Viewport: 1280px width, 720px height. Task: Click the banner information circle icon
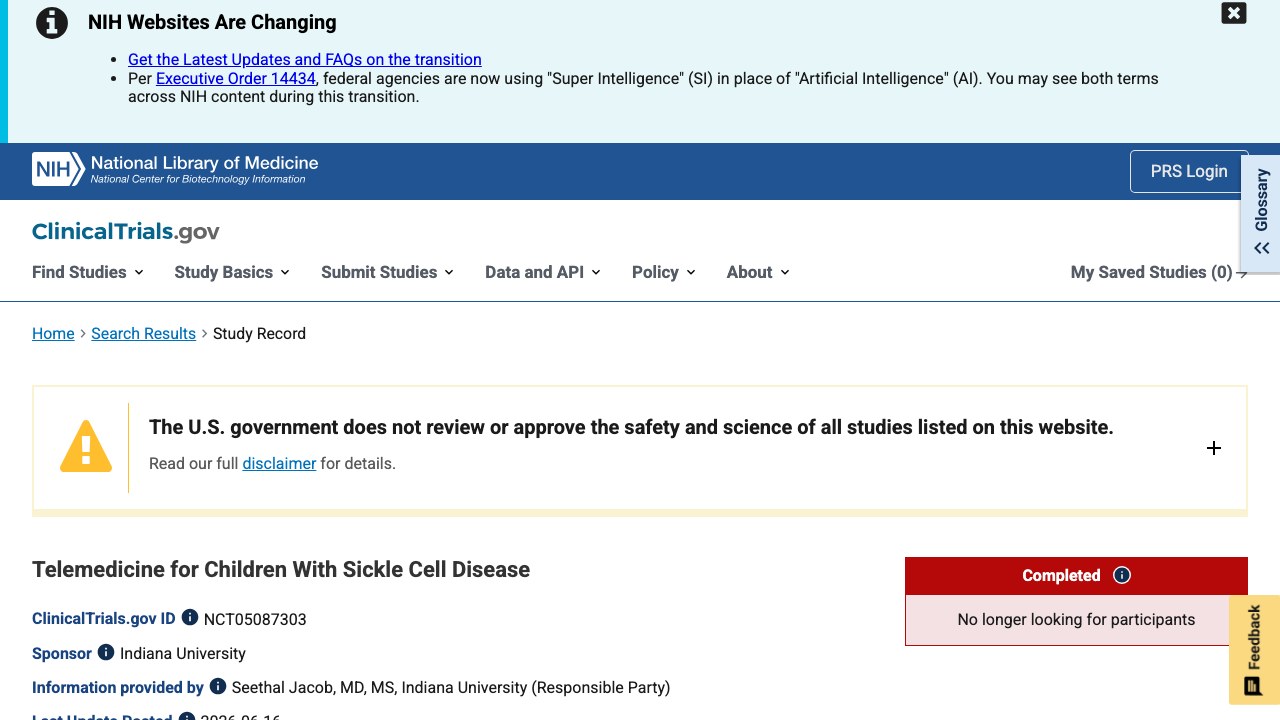click(52, 23)
